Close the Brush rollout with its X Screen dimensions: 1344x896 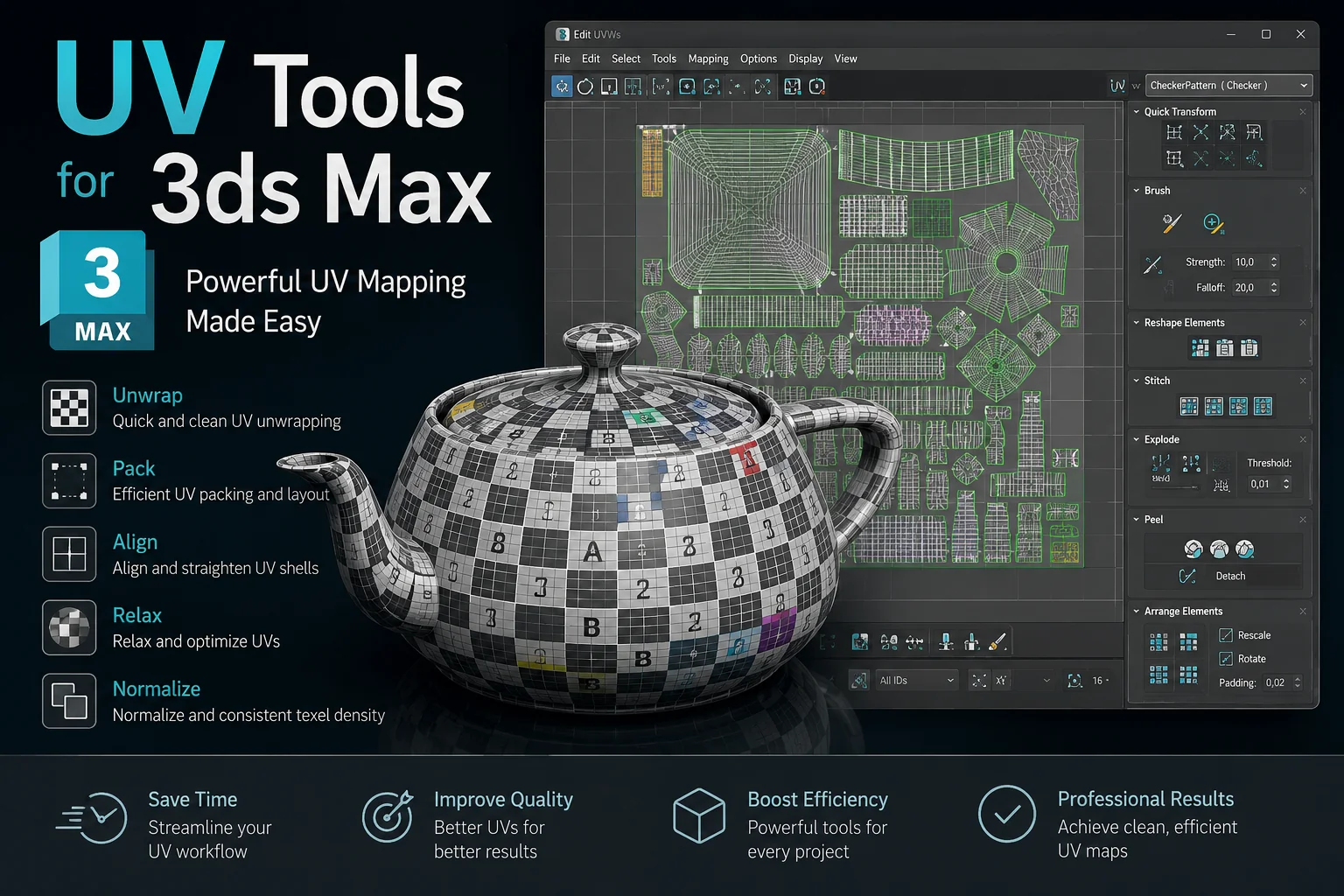coord(1303,190)
